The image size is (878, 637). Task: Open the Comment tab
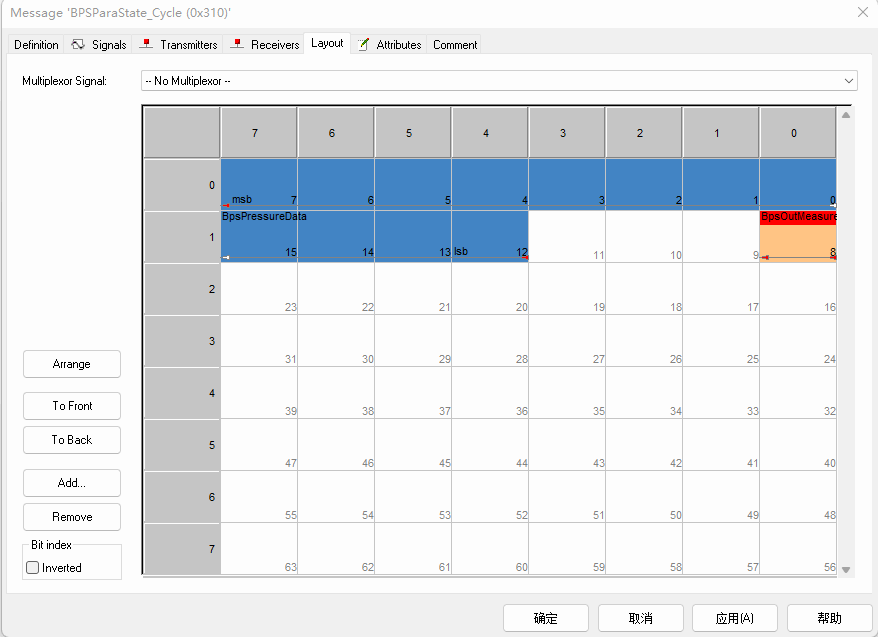(455, 45)
